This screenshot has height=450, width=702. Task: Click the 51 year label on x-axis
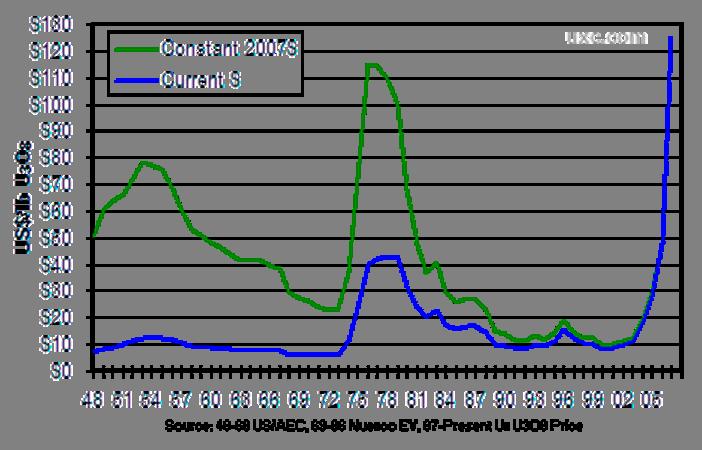tap(122, 400)
